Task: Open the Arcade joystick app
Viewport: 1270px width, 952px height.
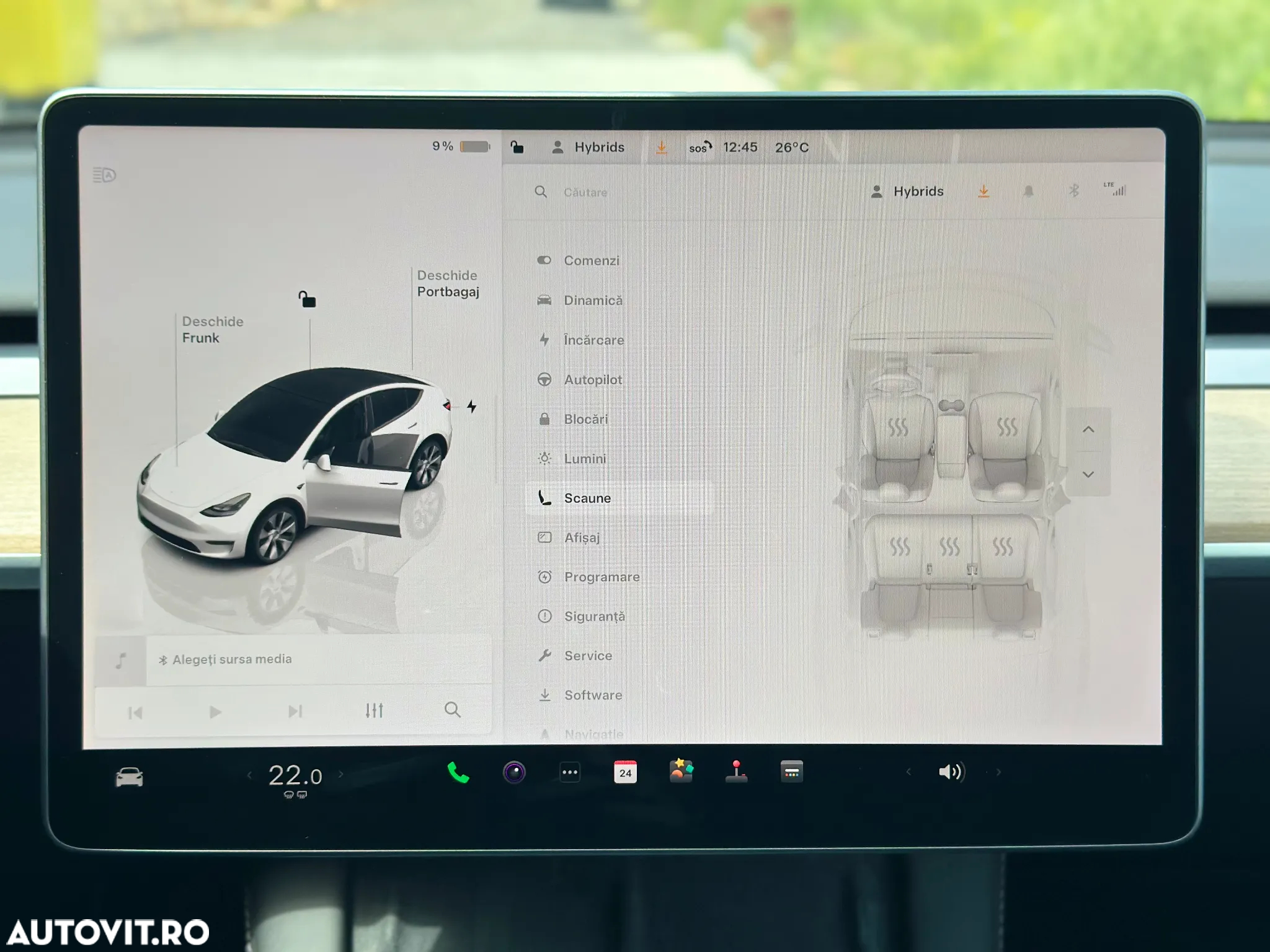Action: coord(736,772)
